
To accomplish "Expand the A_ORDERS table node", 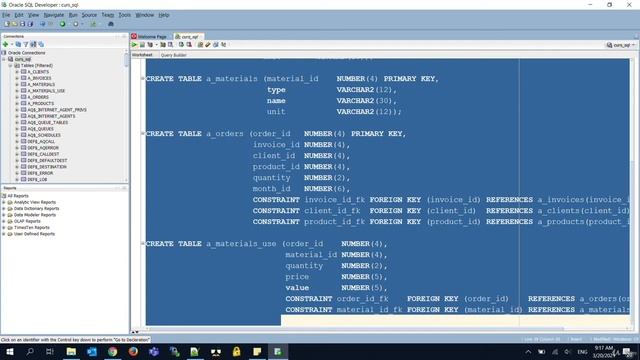I will click(17, 97).
